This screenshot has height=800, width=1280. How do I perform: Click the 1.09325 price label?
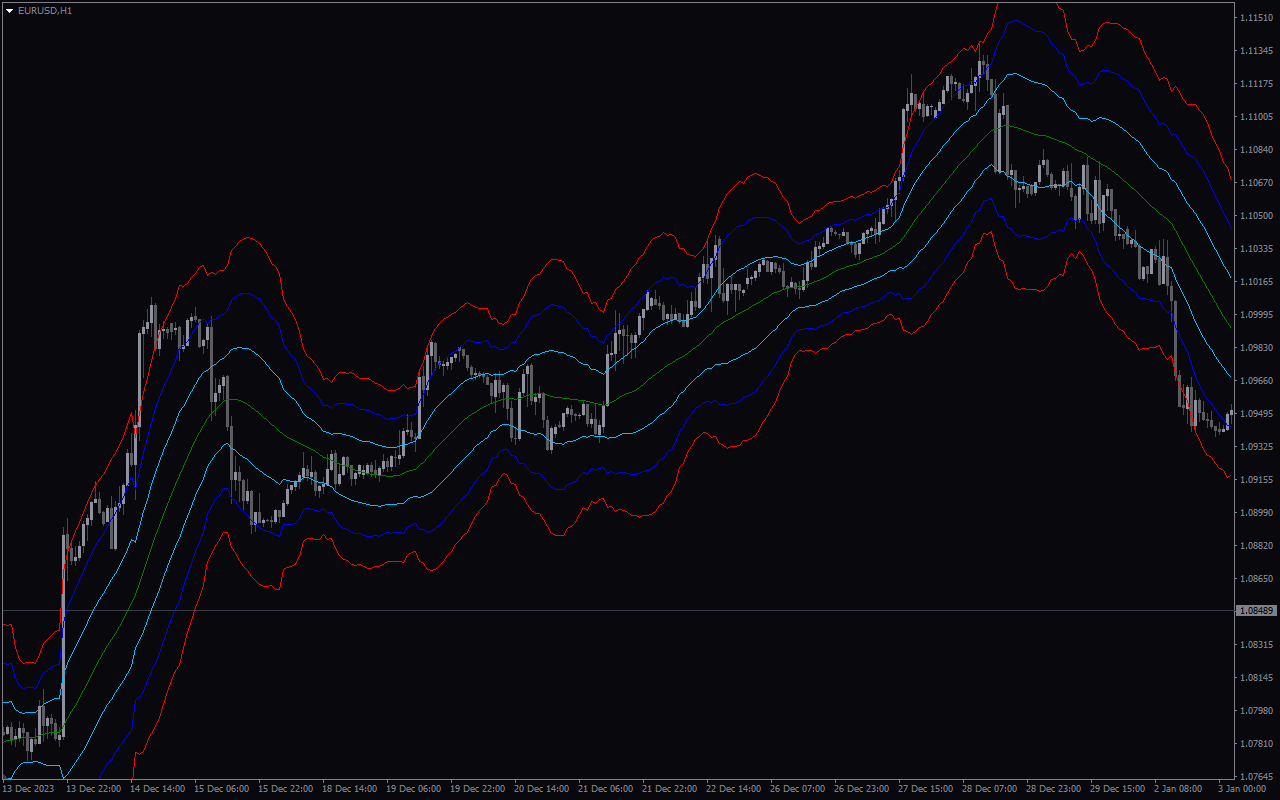1256,447
